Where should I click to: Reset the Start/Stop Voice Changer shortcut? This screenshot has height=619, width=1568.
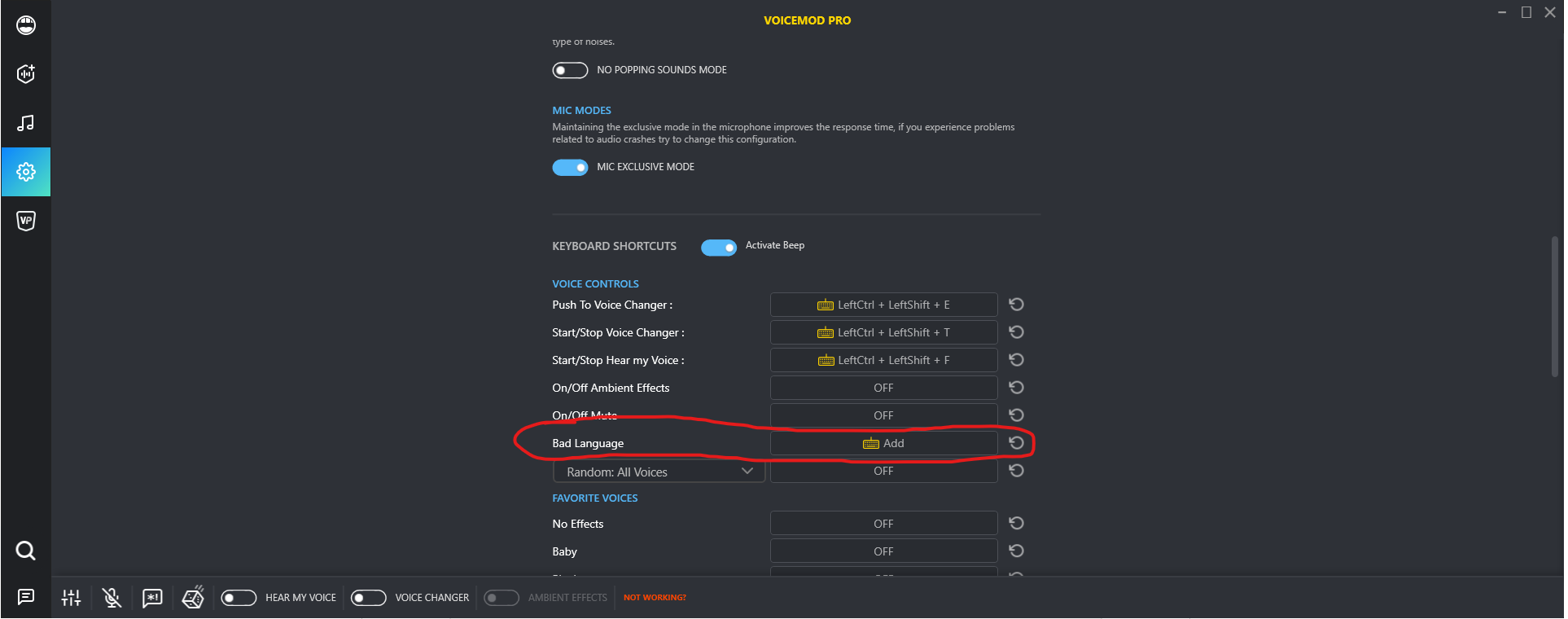[1016, 332]
